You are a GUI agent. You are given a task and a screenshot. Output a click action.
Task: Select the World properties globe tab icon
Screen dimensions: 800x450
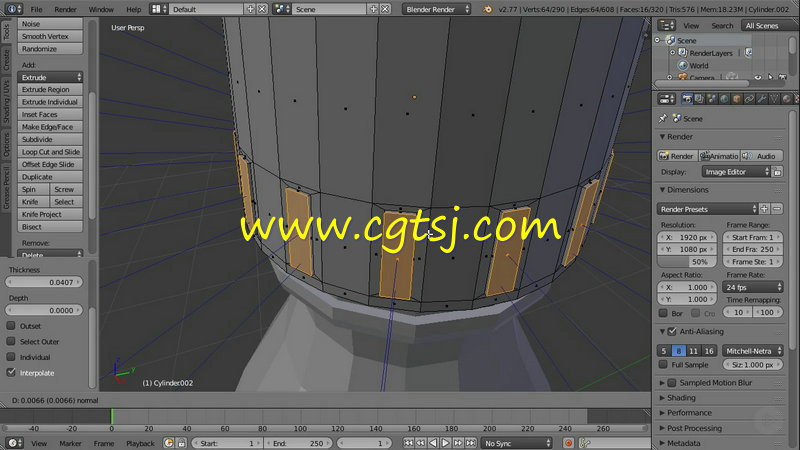pos(724,99)
